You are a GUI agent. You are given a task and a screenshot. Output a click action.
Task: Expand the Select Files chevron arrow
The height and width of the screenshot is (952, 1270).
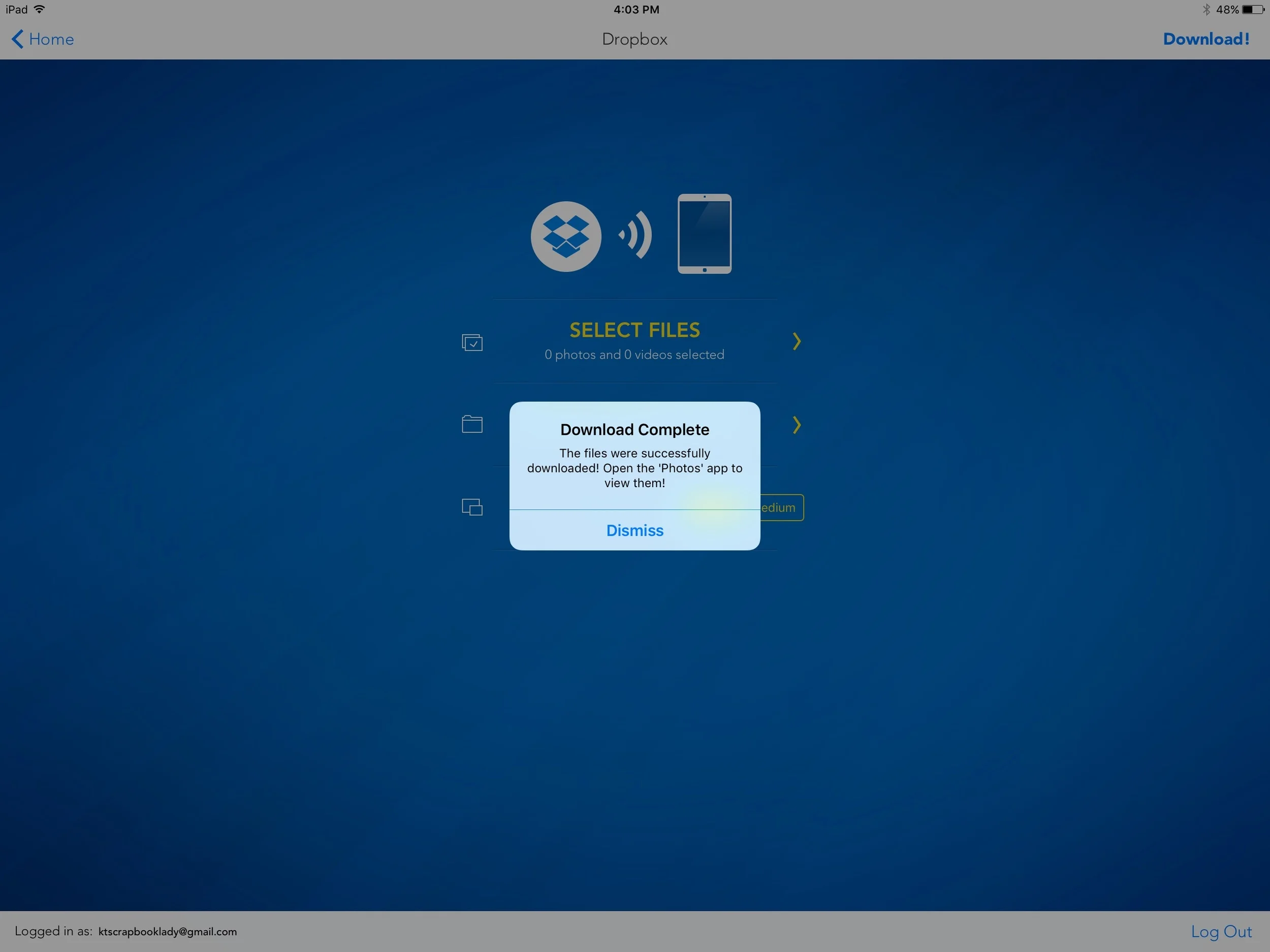click(797, 341)
